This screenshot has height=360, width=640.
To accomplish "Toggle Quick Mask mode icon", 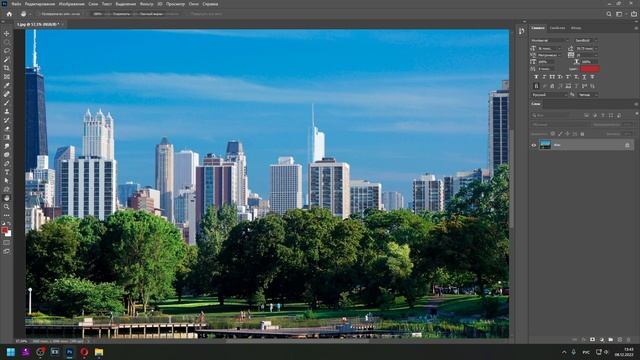I will (x=7, y=243).
